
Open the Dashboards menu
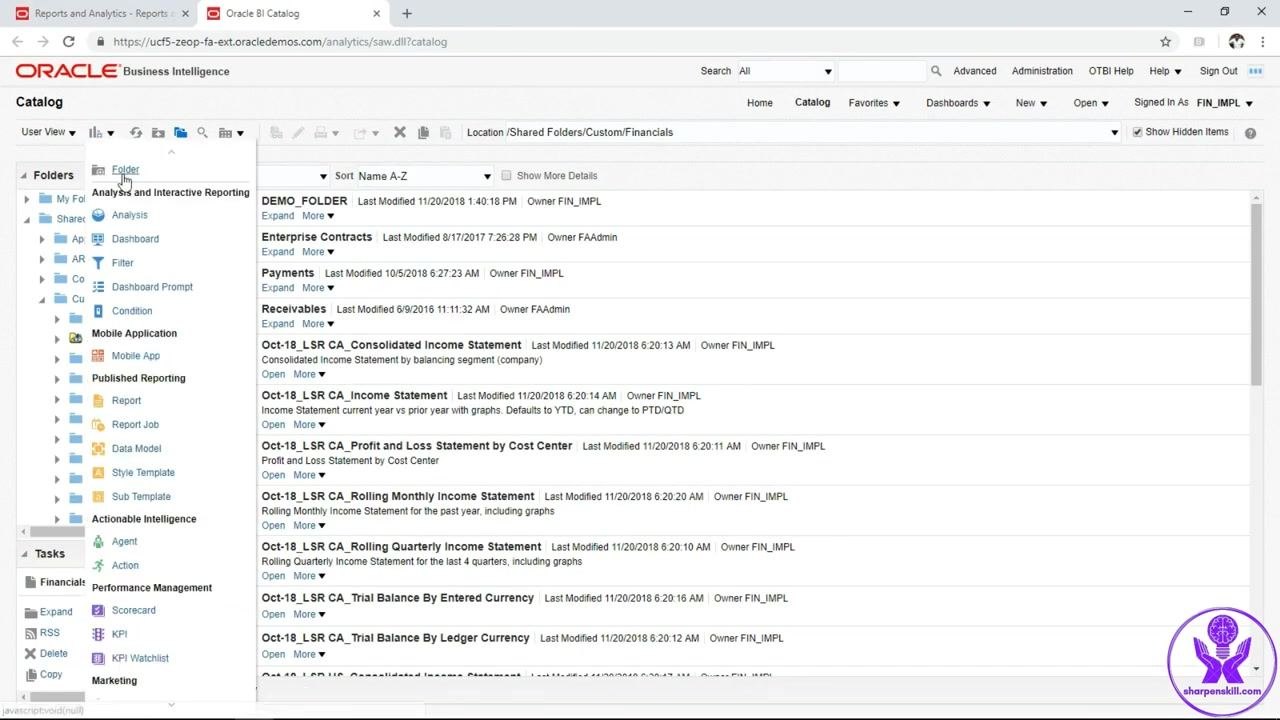(958, 103)
